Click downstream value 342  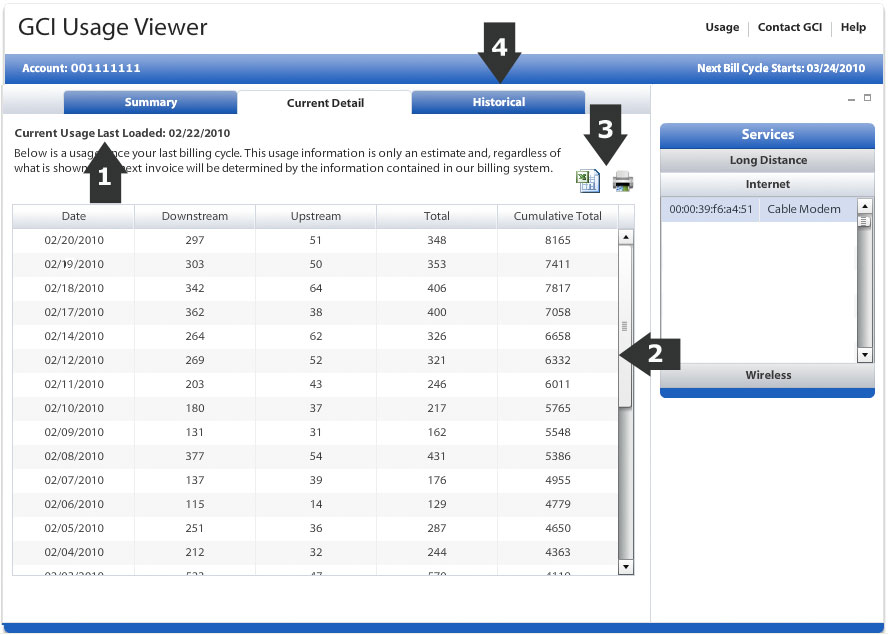(195, 288)
